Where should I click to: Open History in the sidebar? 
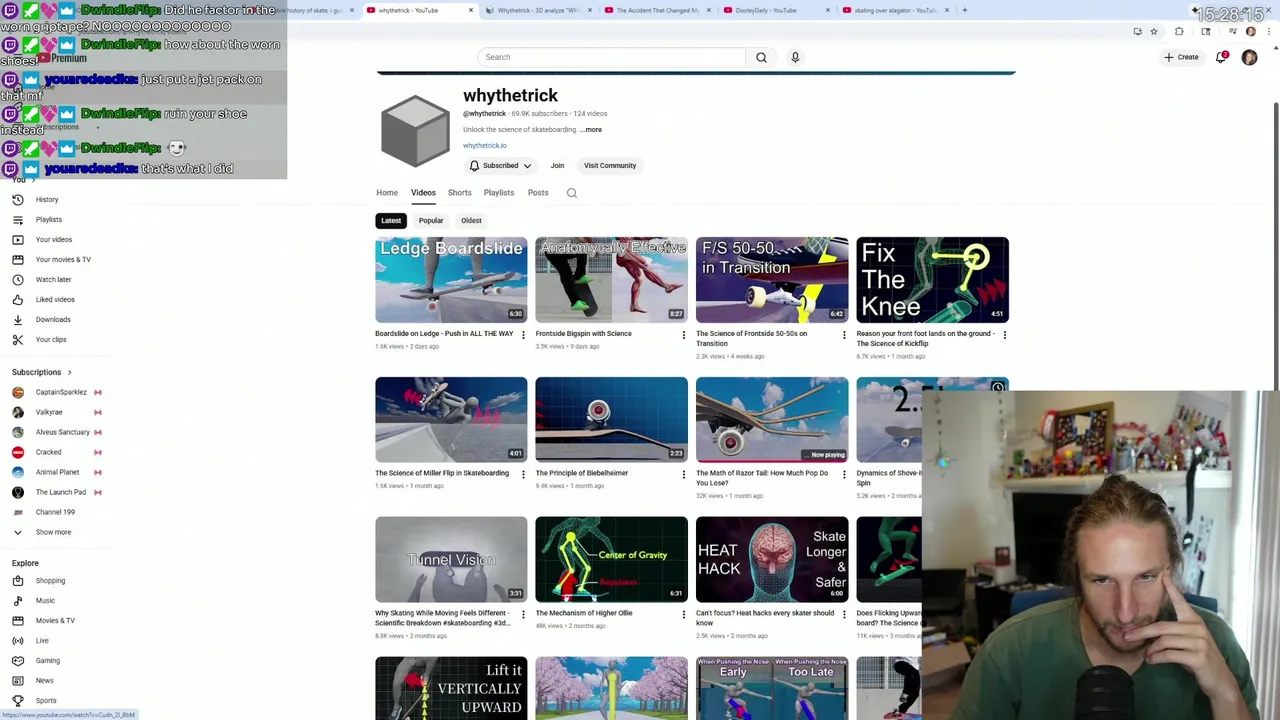[x=46, y=199]
